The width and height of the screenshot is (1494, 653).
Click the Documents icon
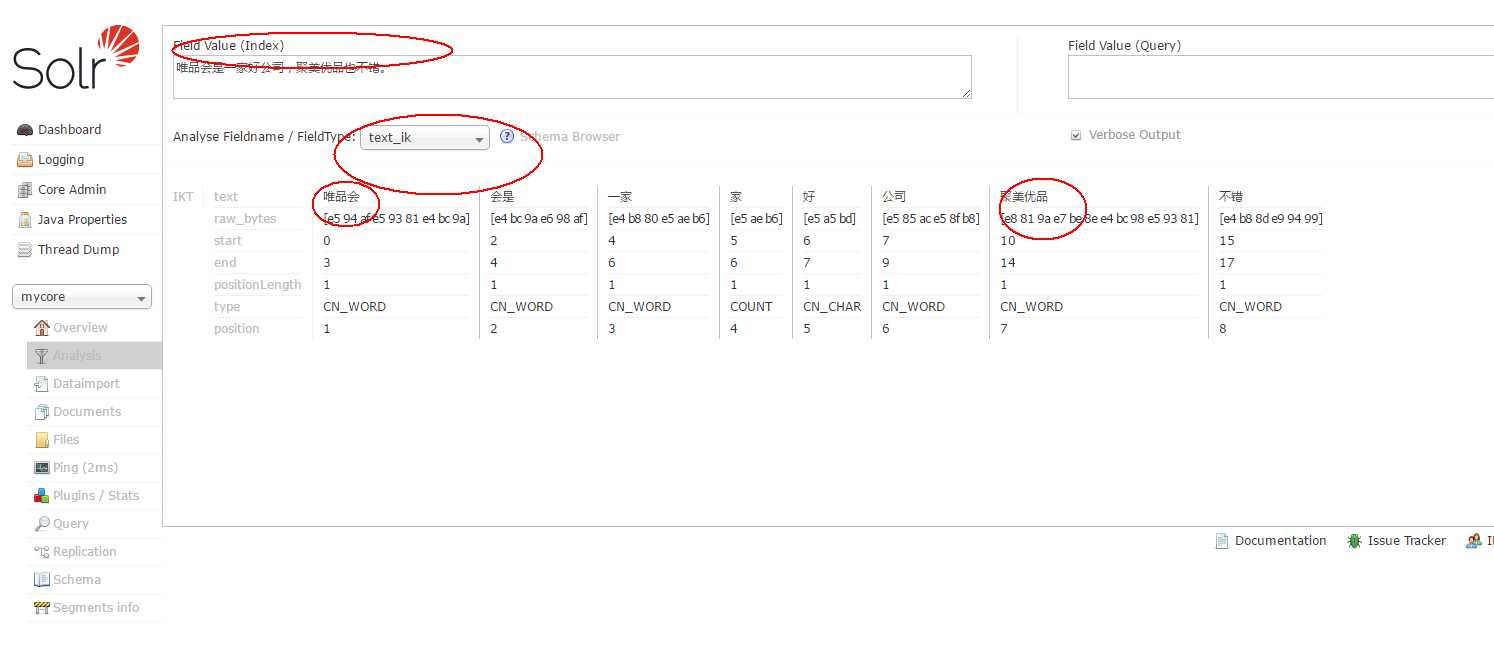41,412
